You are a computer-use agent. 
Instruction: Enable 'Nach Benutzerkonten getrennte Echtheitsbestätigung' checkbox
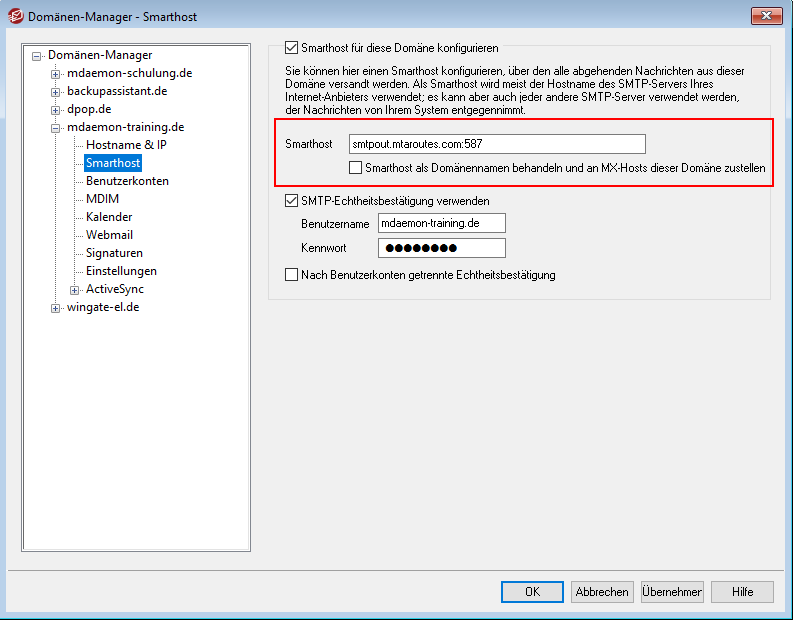tap(291, 275)
